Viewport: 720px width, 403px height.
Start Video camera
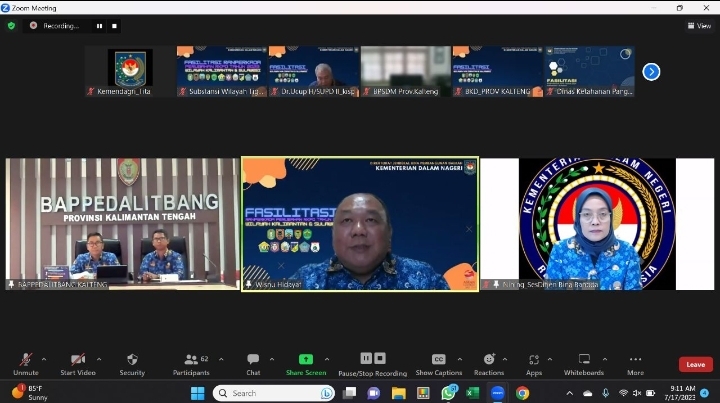[x=78, y=360]
